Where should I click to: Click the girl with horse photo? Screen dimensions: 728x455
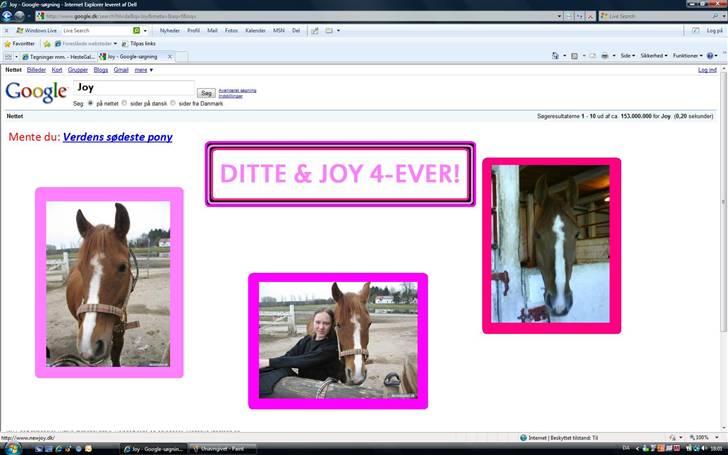click(338, 340)
